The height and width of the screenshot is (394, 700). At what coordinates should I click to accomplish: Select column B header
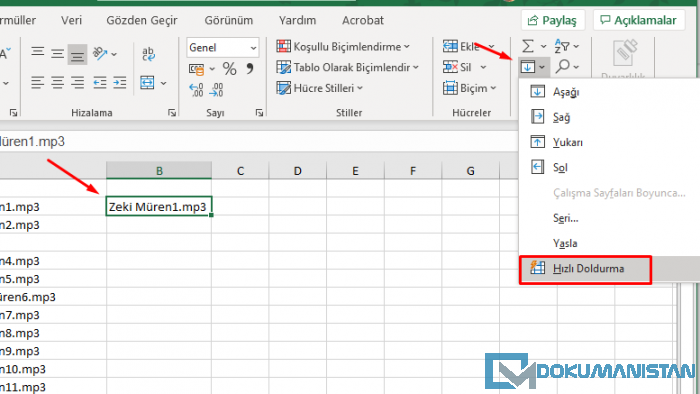(159, 170)
